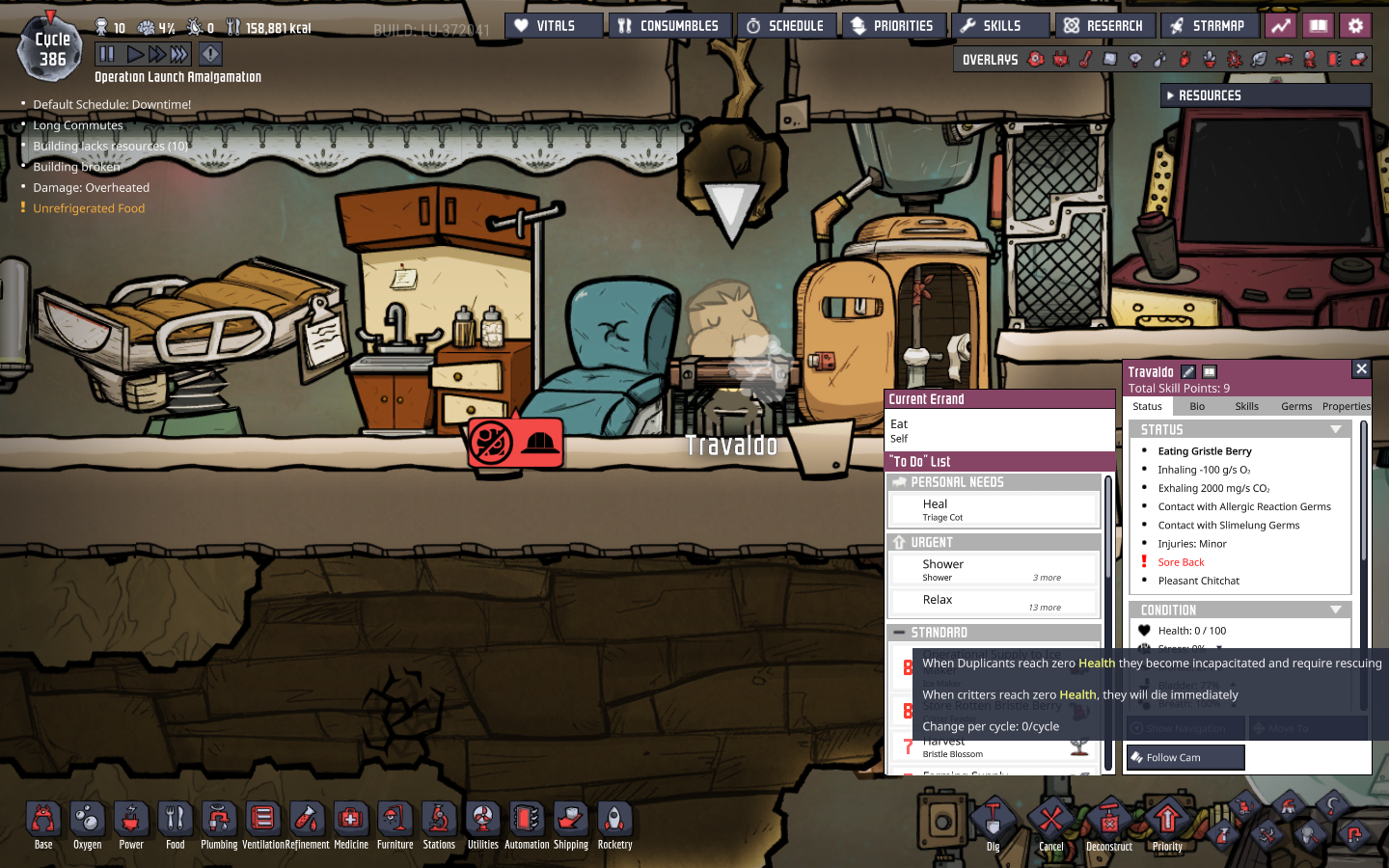Viewport: 1389px width, 868px height.
Task: Switch to Travaldo's Bio tab
Action: pos(1197,406)
